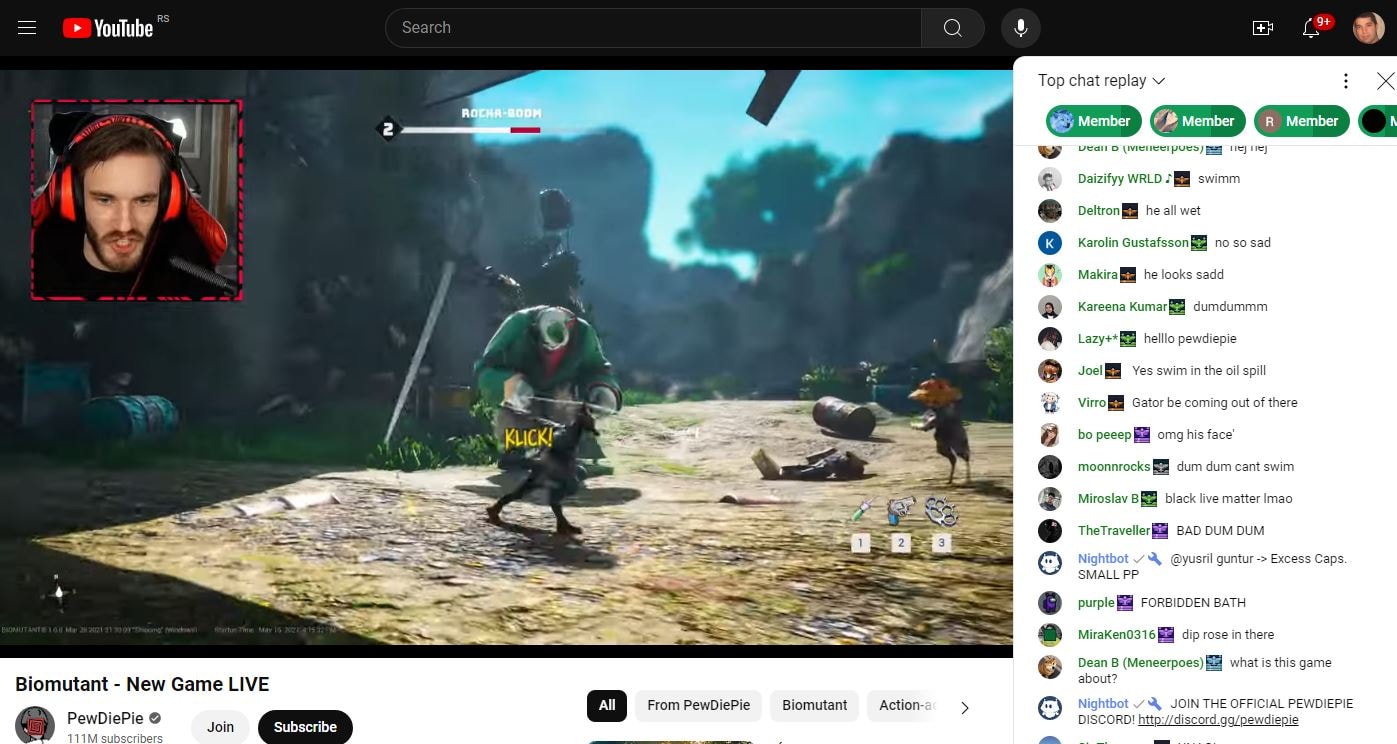Start voice search with microphone

1021,28
